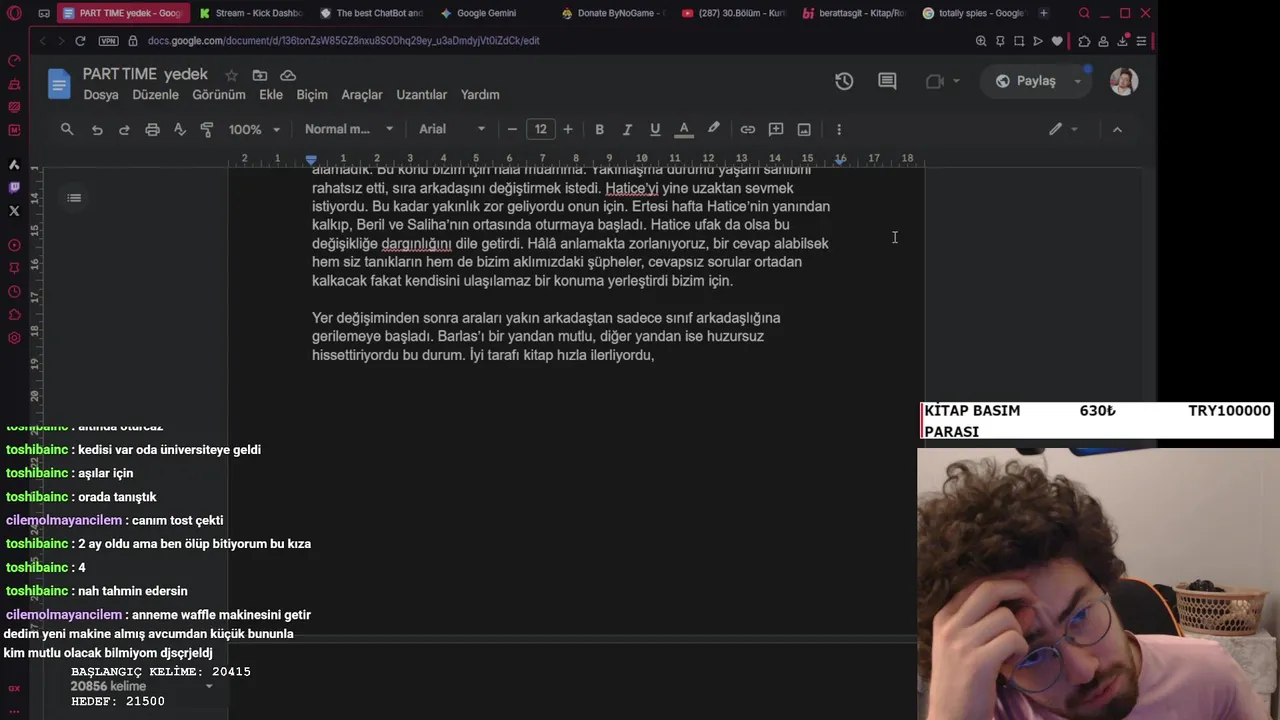The height and width of the screenshot is (720, 1280).
Task: Click the Opera menu logo
Action: tap(14, 13)
